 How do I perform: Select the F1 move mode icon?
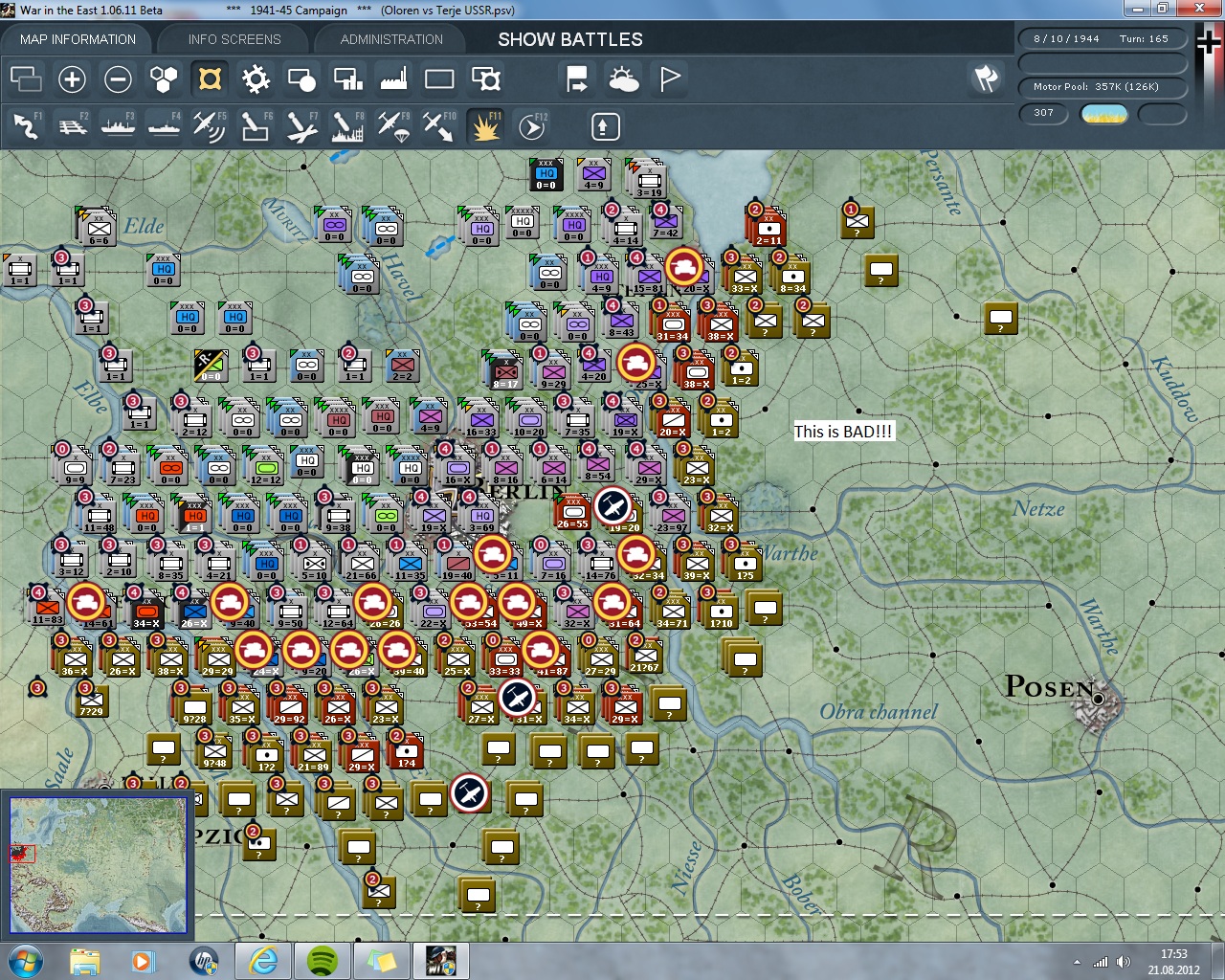point(26,126)
